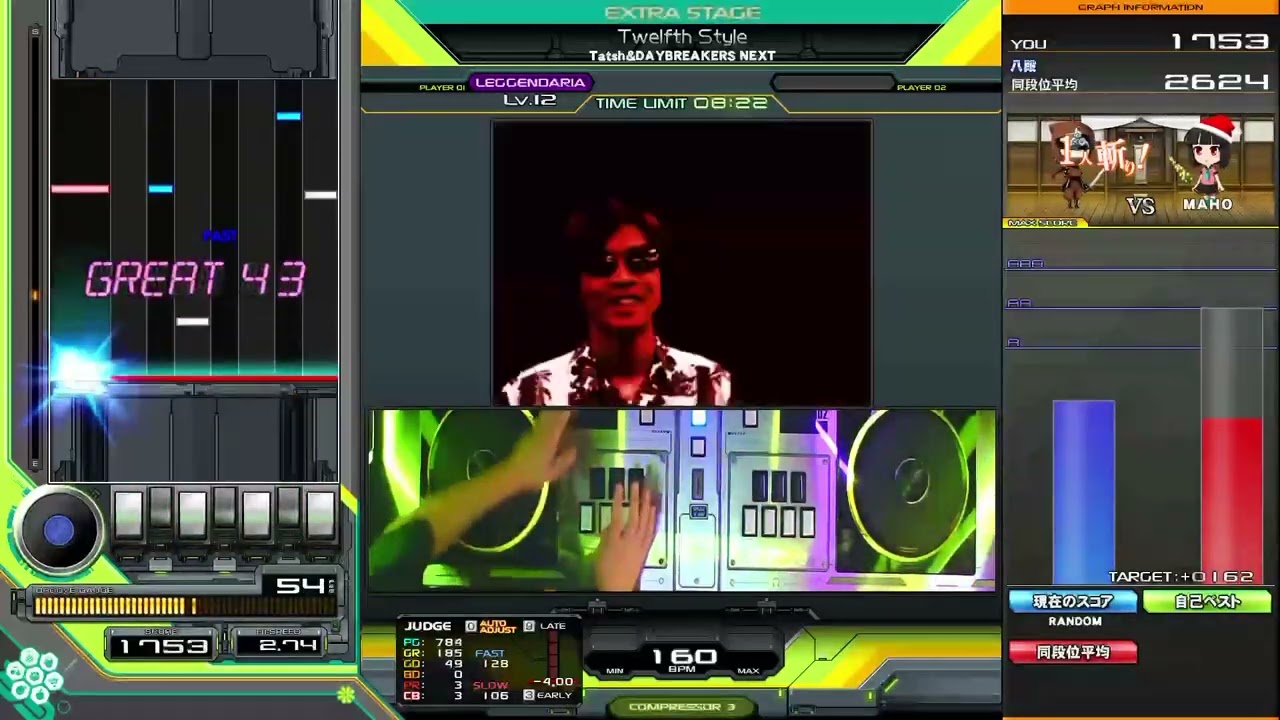Click the blue current-score graph bar
Viewport: 1280px width, 720px height.
(1083, 492)
